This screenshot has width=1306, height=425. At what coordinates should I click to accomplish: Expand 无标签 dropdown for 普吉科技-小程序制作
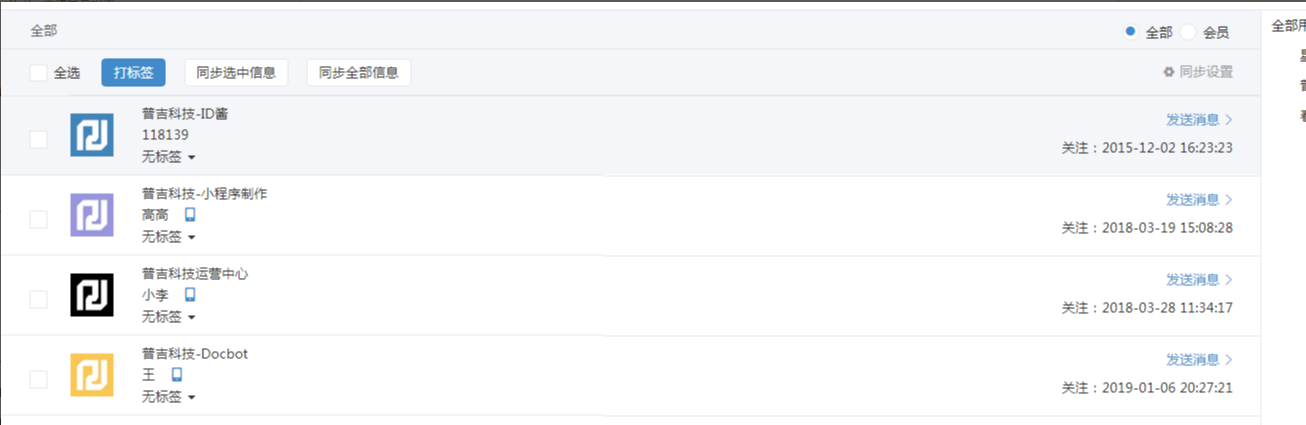click(x=168, y=237)
